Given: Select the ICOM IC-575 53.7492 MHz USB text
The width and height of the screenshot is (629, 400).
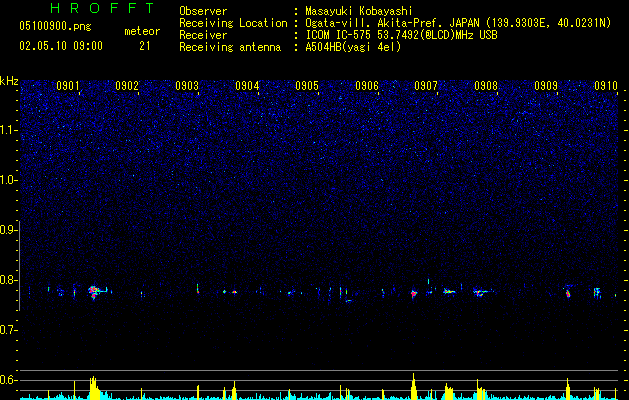Looking at the screenshot, I should coord(401,35).
